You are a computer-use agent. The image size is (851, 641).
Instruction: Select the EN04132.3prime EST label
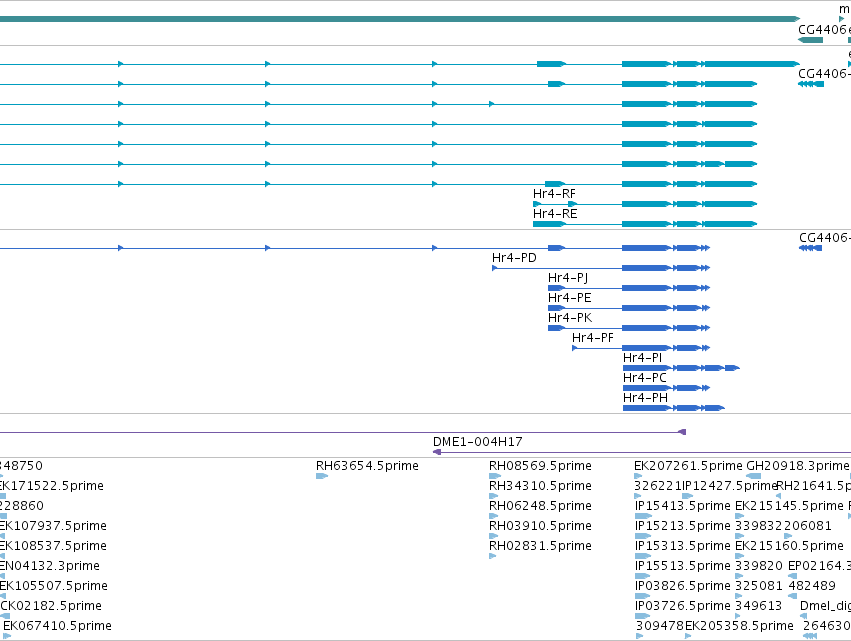(x=50, y=566)
